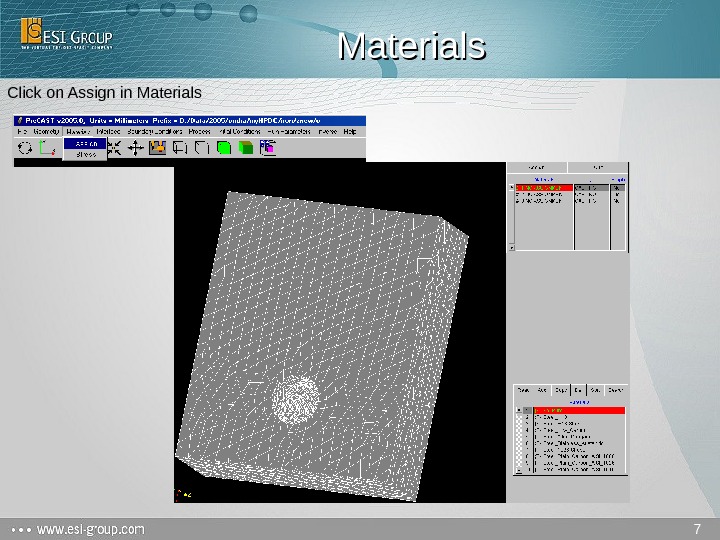Select the red highlighted entry in material database list
Viewport: 720px width, 540px height.
click(578, 410)
